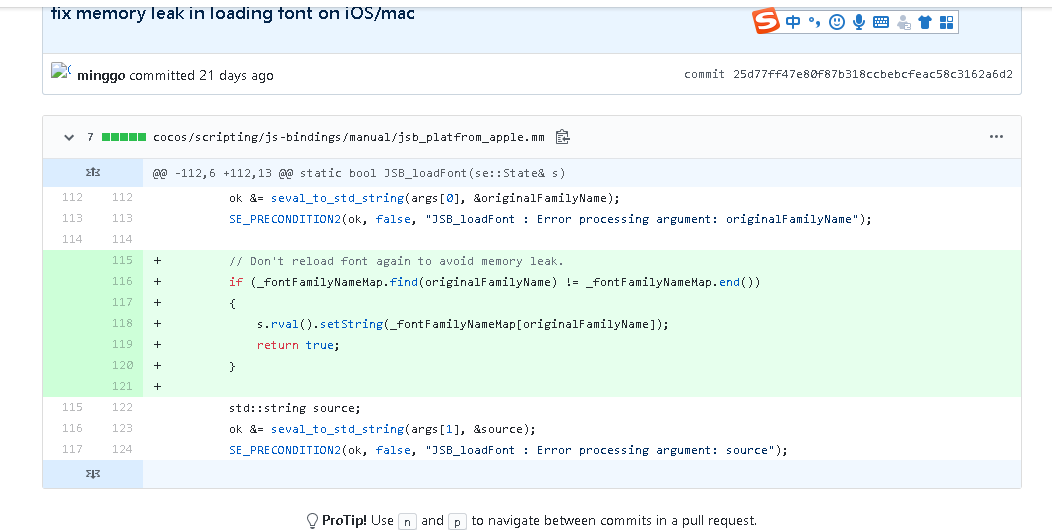
Task: Toggle Chinese punctuation mode
Action: click(815, 21)
